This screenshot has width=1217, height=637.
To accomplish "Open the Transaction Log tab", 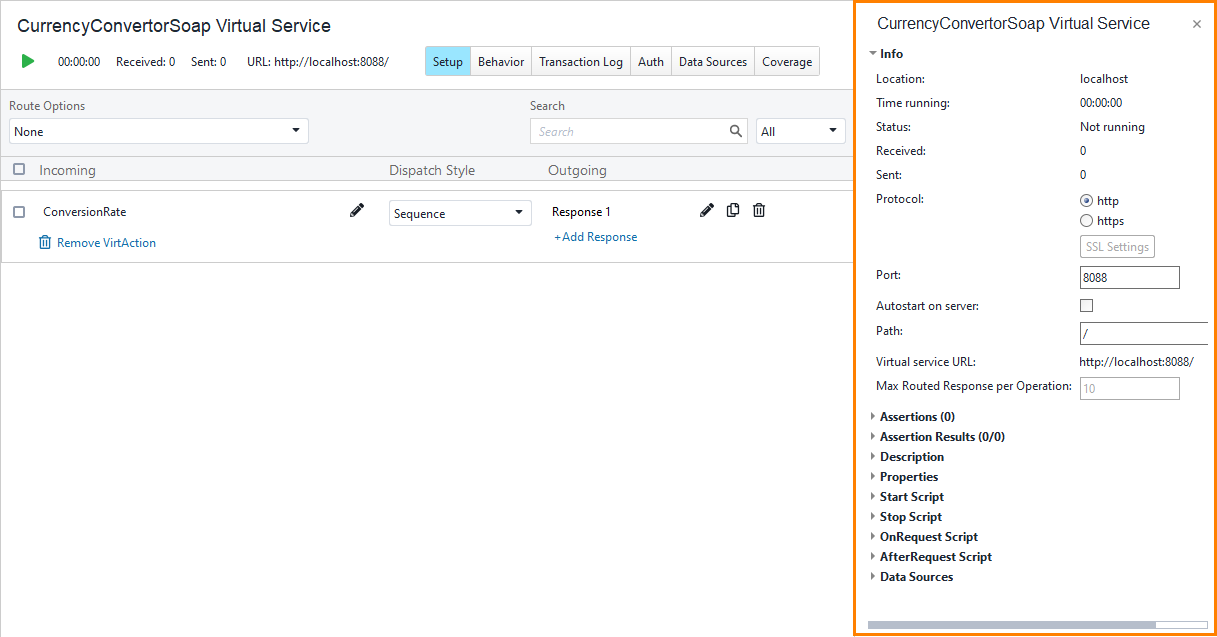I will 580,61.
